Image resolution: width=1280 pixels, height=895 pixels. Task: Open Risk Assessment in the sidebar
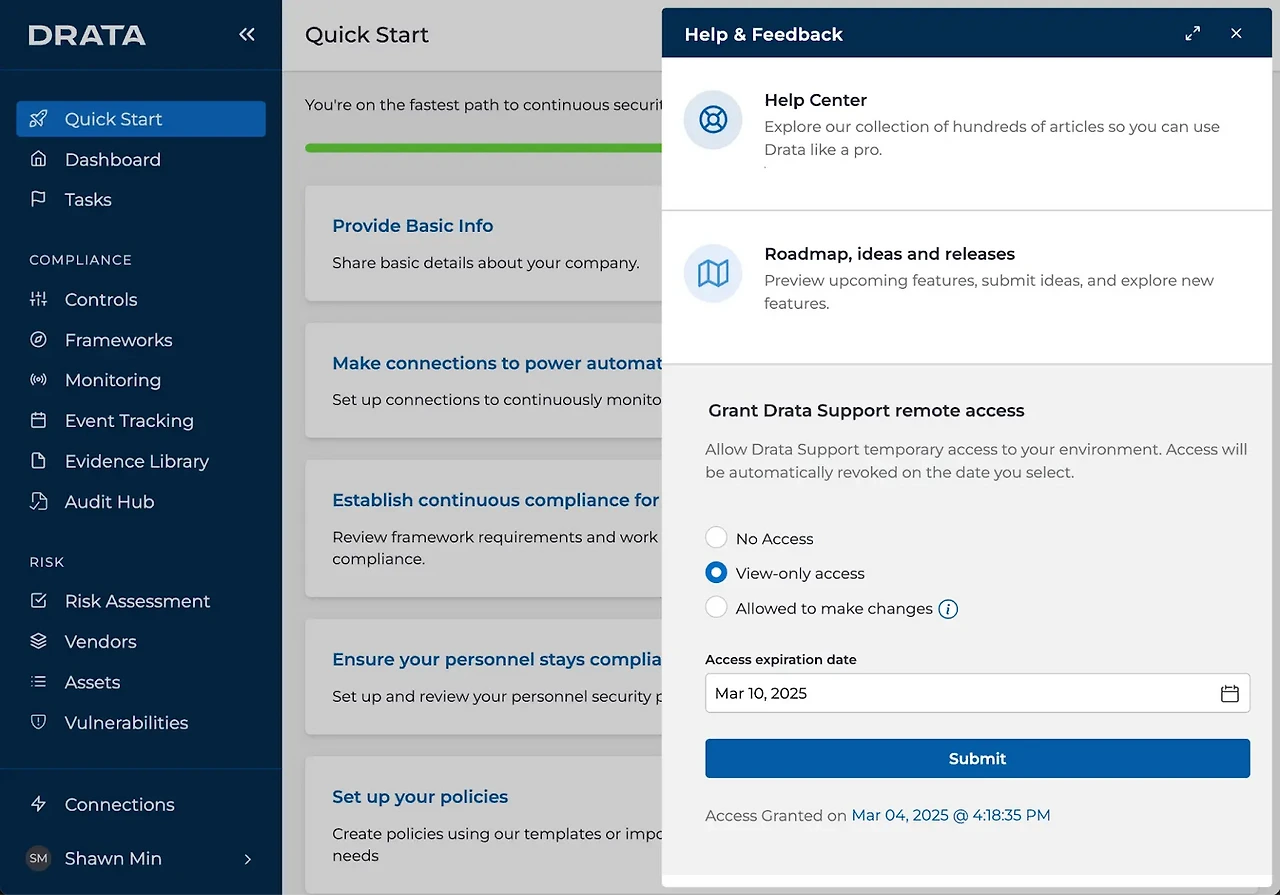[137, 601]
